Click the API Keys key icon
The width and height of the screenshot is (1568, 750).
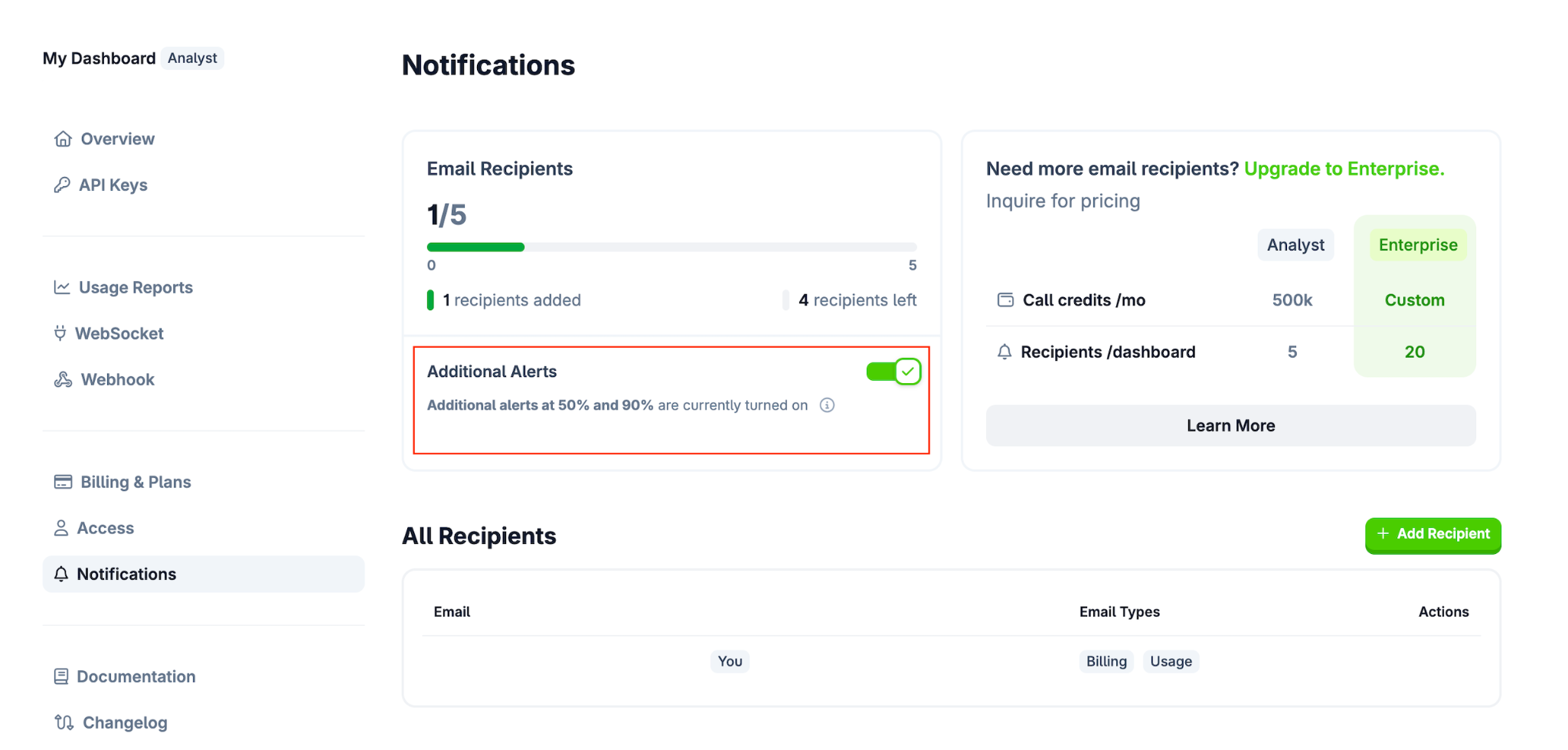pos(62,185)
